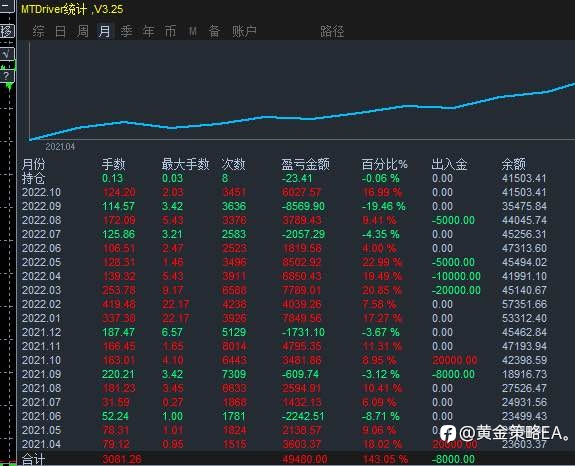Viewport: 575px width, 466px height.
Task: Select the 2022.07 month row label
Action: tap(41, 234)
